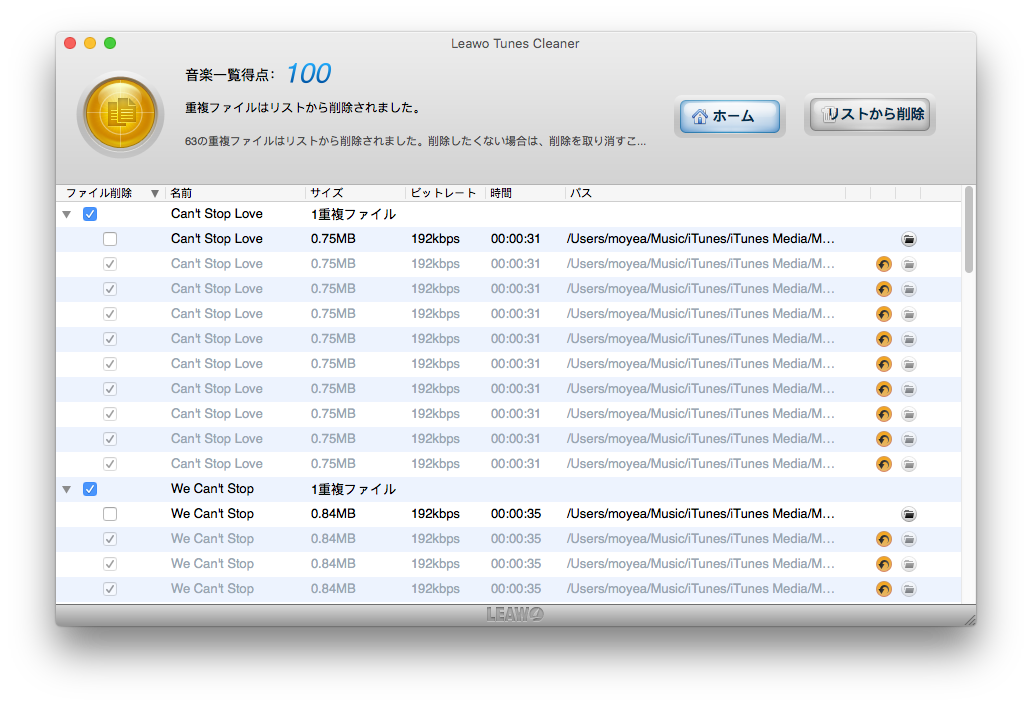Screen dimensions: 1032x706
Task: Sort by the サイズ column header
Action: pyautogui.click(x=355, y=193)
